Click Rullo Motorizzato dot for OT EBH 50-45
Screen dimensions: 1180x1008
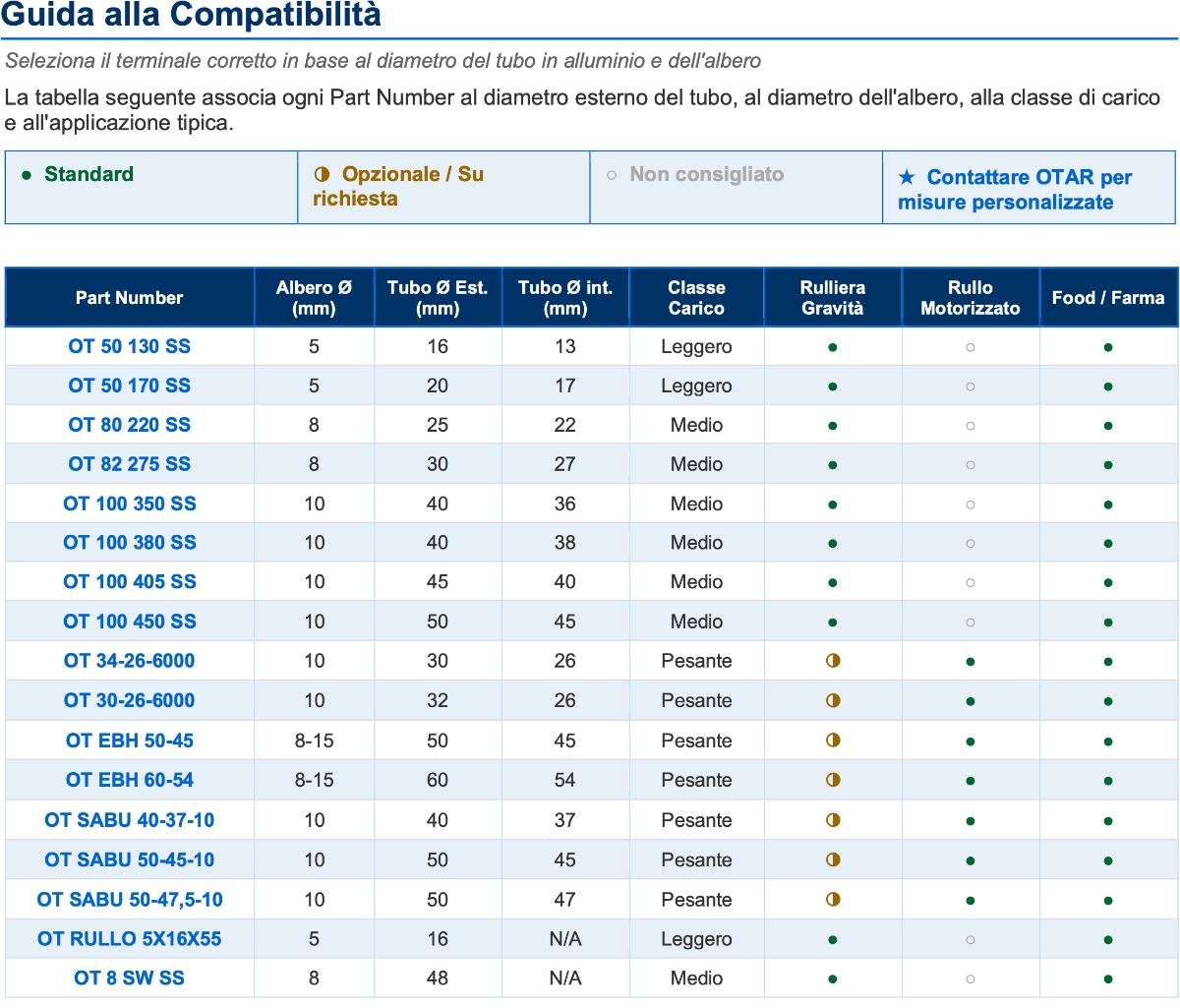tap(971, 741)
